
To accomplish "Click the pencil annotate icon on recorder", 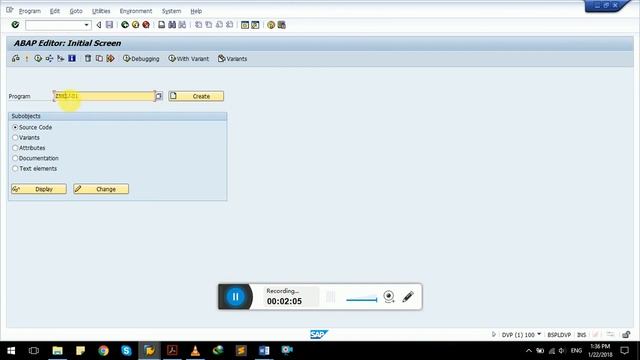I will 408,296.
